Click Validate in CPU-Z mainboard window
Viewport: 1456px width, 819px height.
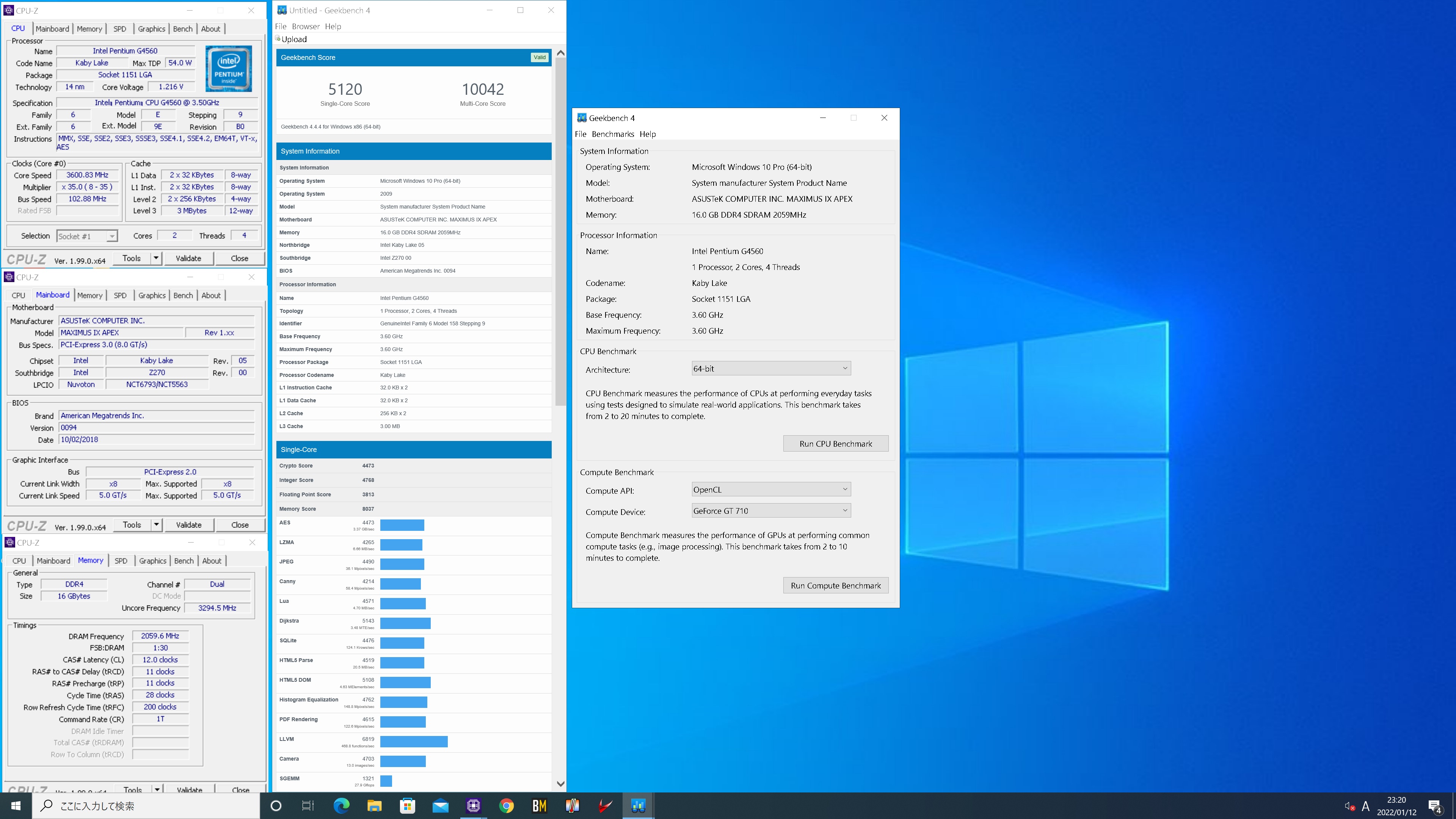[x=189, y=525]
